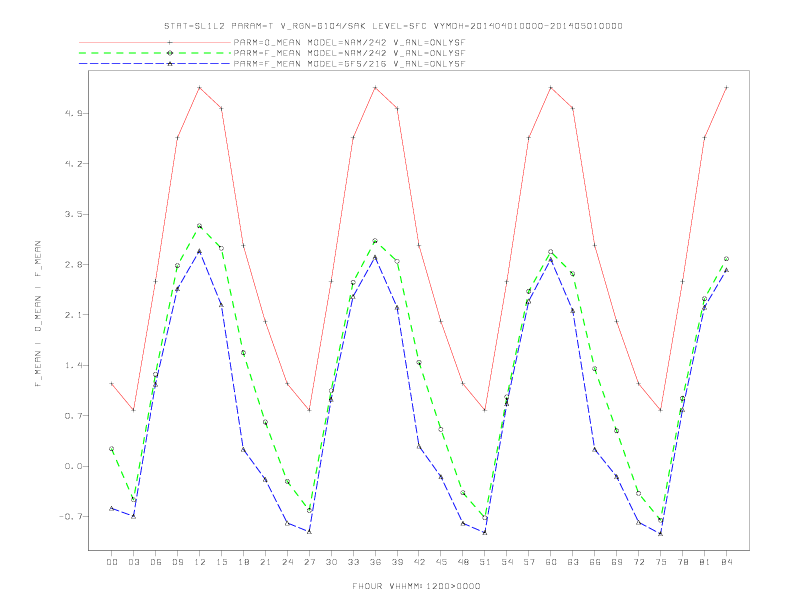This screenshot has width=792, height=612.
Task: Click the 39 forecast hour tick label
Action: click(397, 562)
